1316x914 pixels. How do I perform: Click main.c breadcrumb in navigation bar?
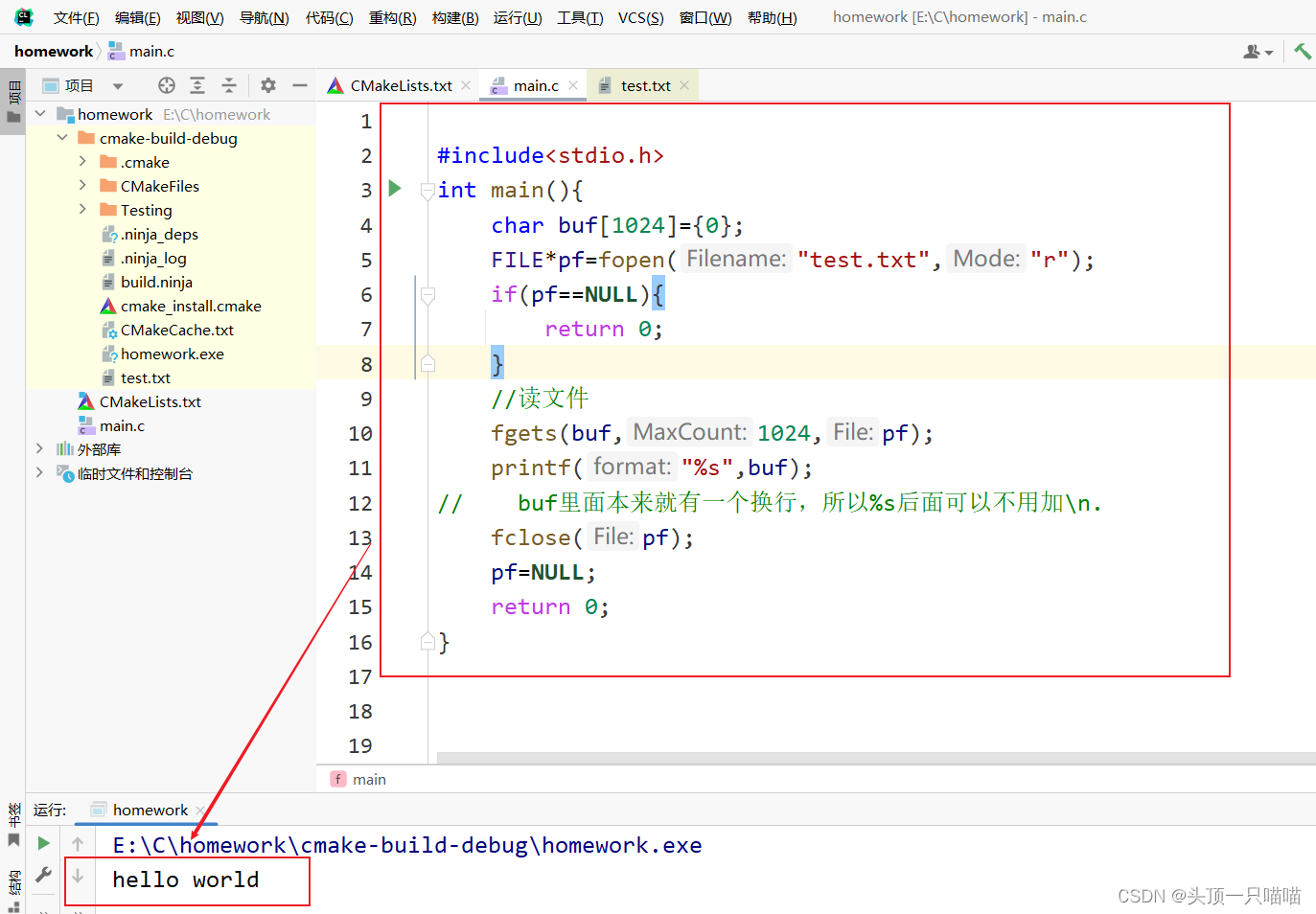(x=142, y=52)
